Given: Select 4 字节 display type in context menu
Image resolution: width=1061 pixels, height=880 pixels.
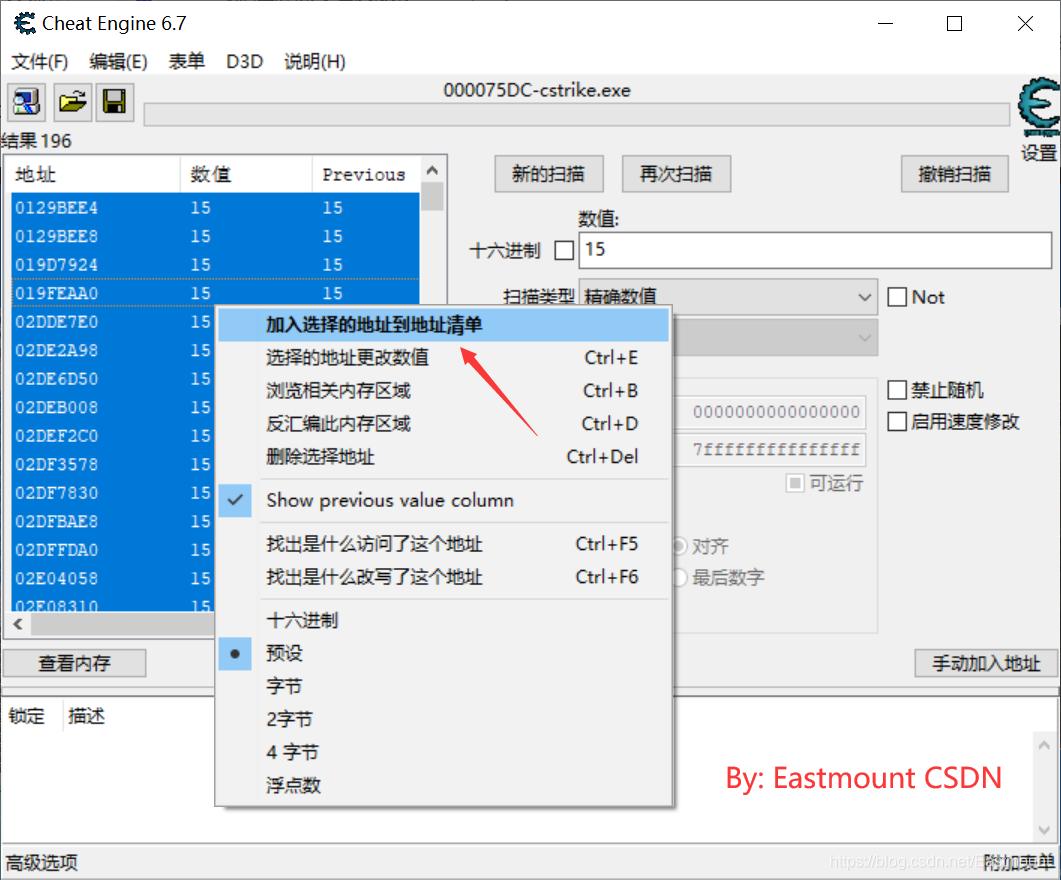Looking at the screenshot, I should (x=443, y=753).
